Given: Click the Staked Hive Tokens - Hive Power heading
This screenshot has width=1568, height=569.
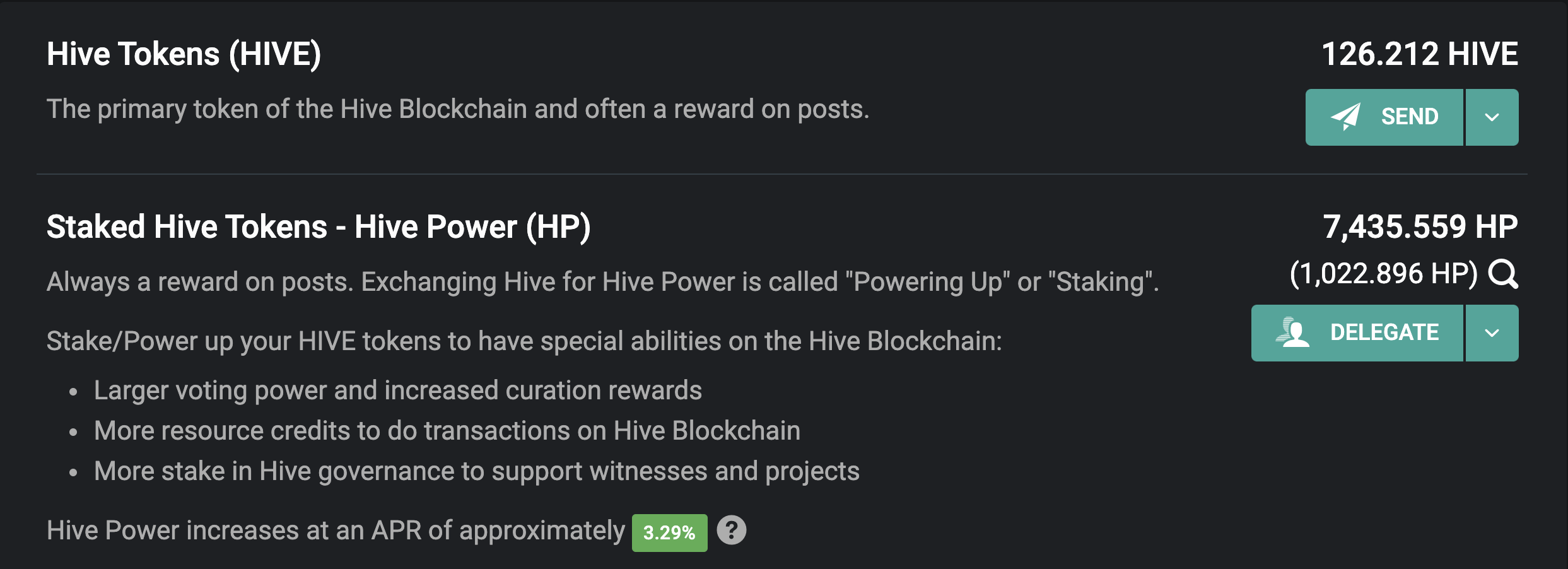Looking at the screenshot, I should (319, 227).
